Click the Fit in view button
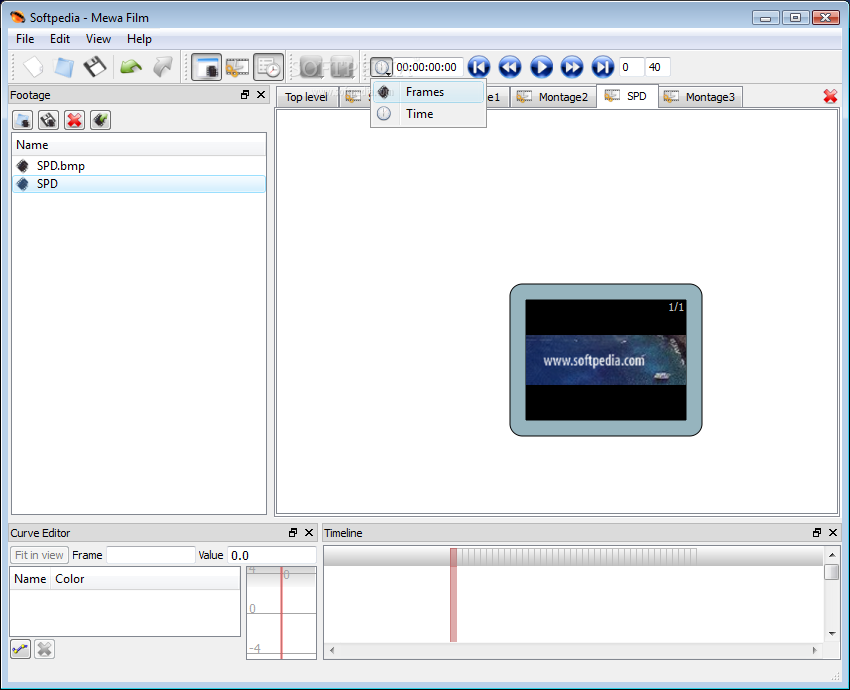850x690 pixels. 39,555
